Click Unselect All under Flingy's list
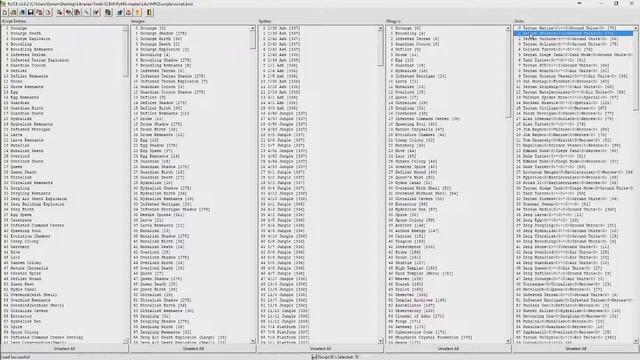The image size is (640, 360). coord(448,349)
